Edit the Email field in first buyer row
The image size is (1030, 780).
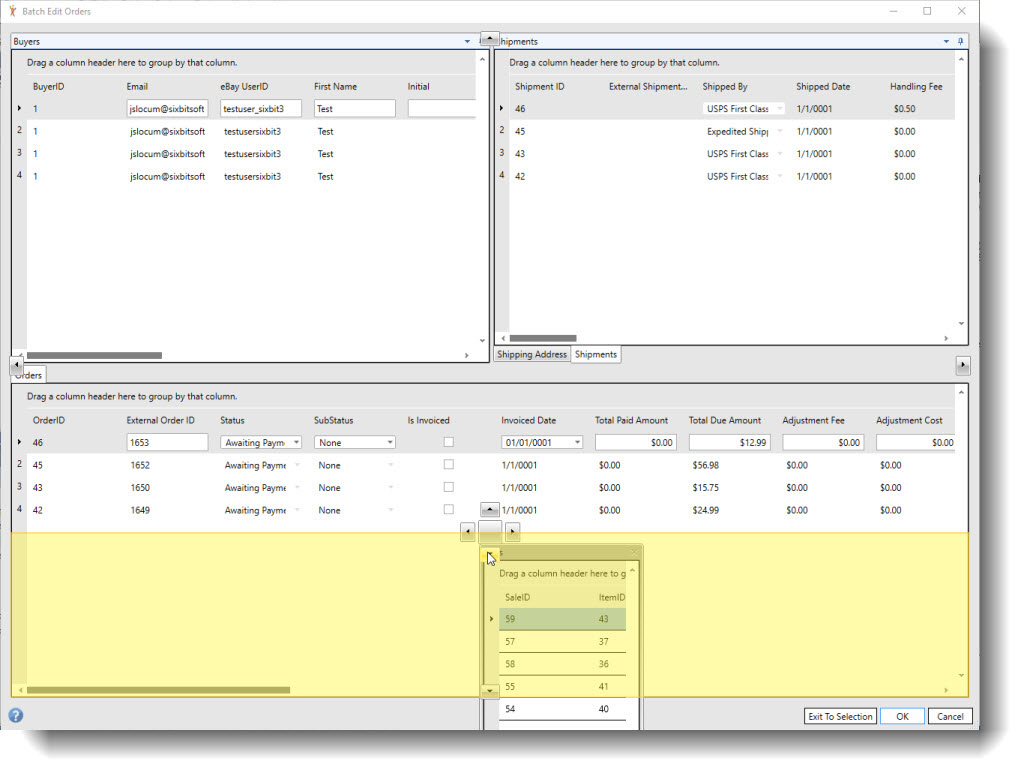pyautogui.click(x=168, y=108)
